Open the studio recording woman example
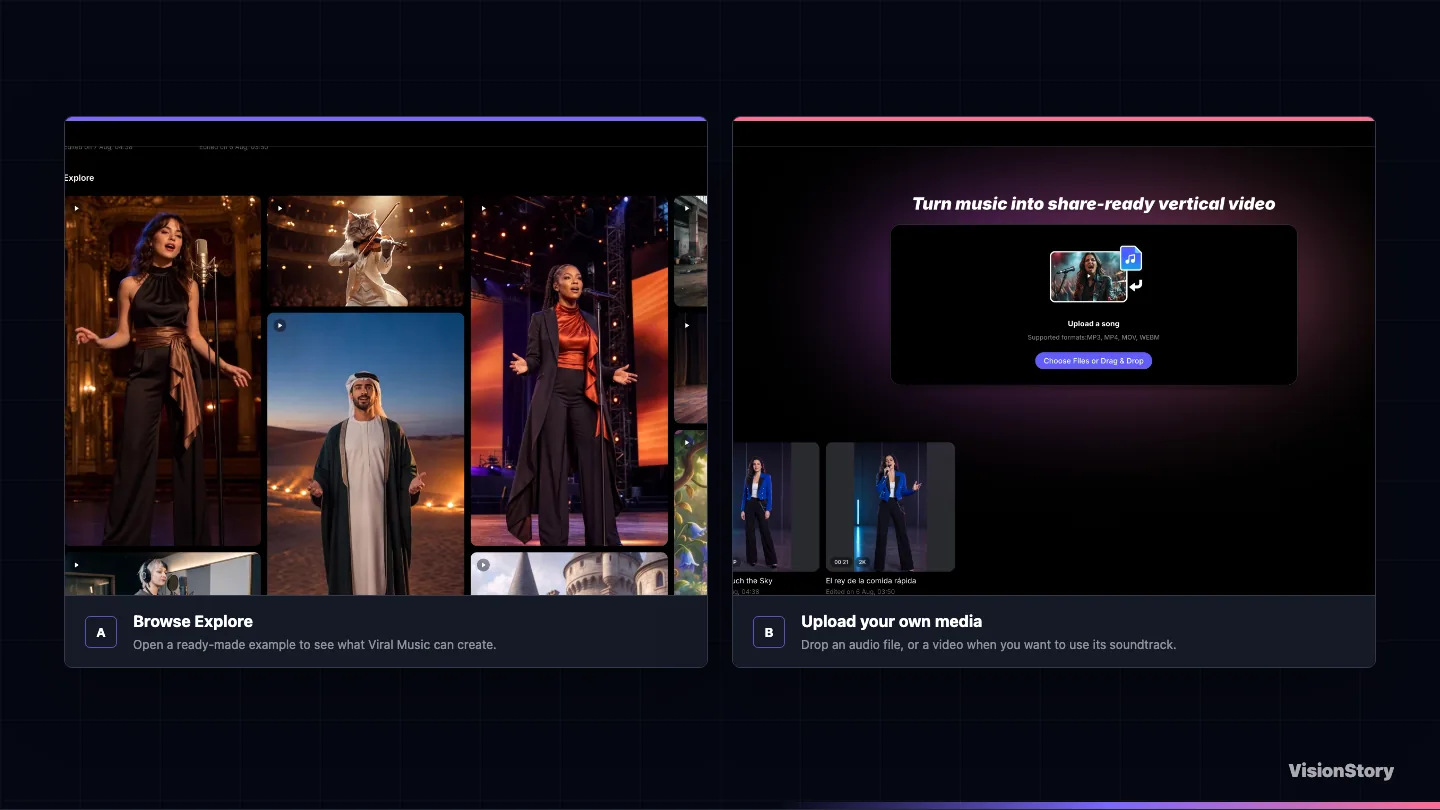Image resolution: width=1440 pixels, height=810 pixels. (x=163, y=574)
